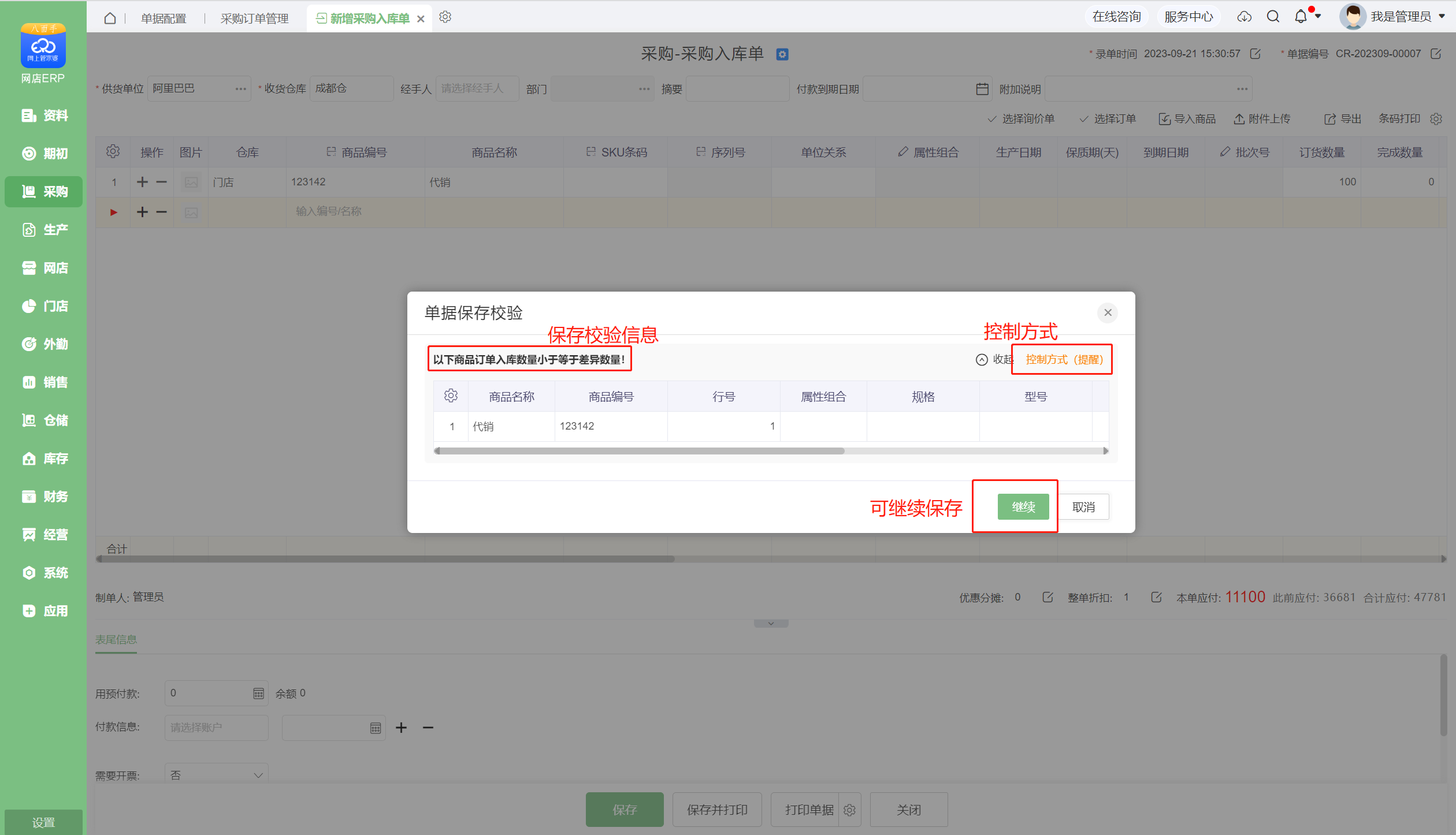Image resolution: width=1456 pixels, height=835 pixels.
Task: Click 选择订单 toolbar option
Action: (1108, 119)
